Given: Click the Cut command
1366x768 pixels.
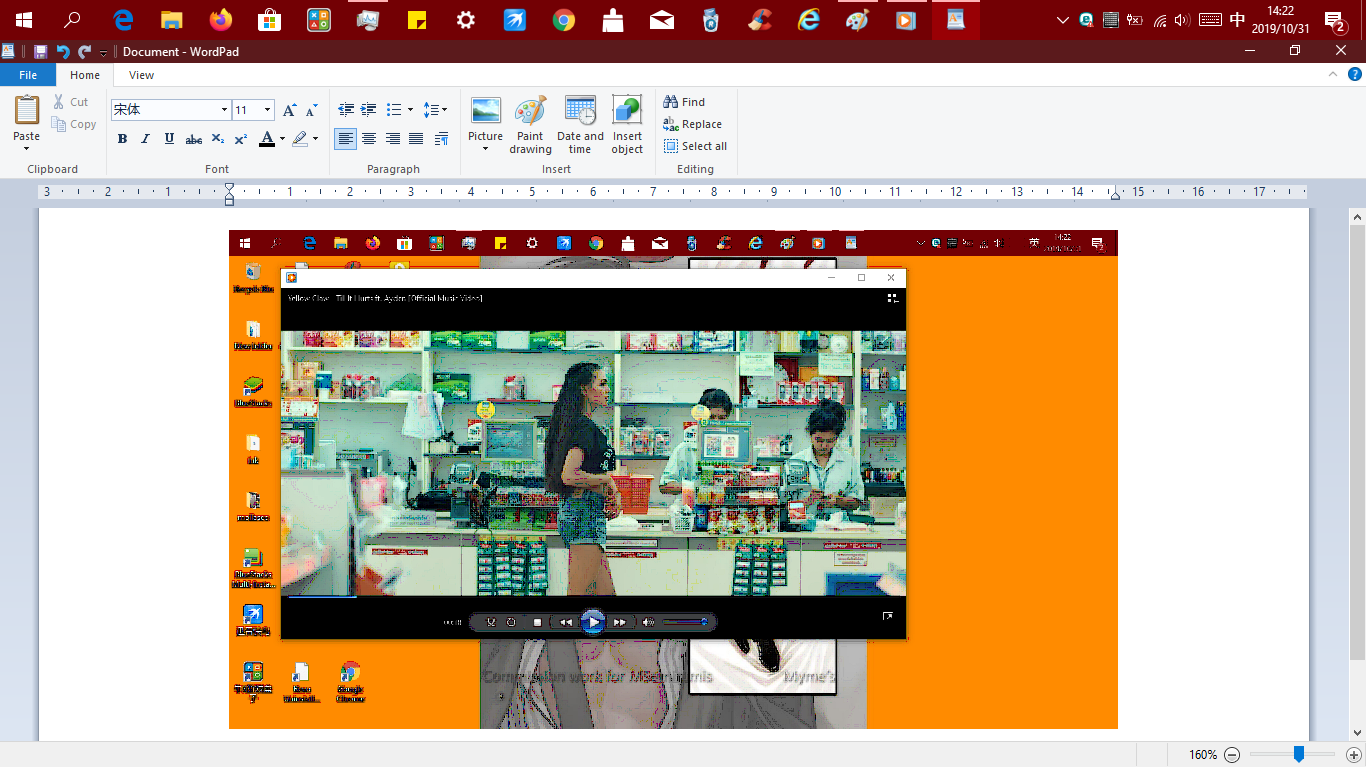Looking at the screenshot, I should [x=71, y=102].
